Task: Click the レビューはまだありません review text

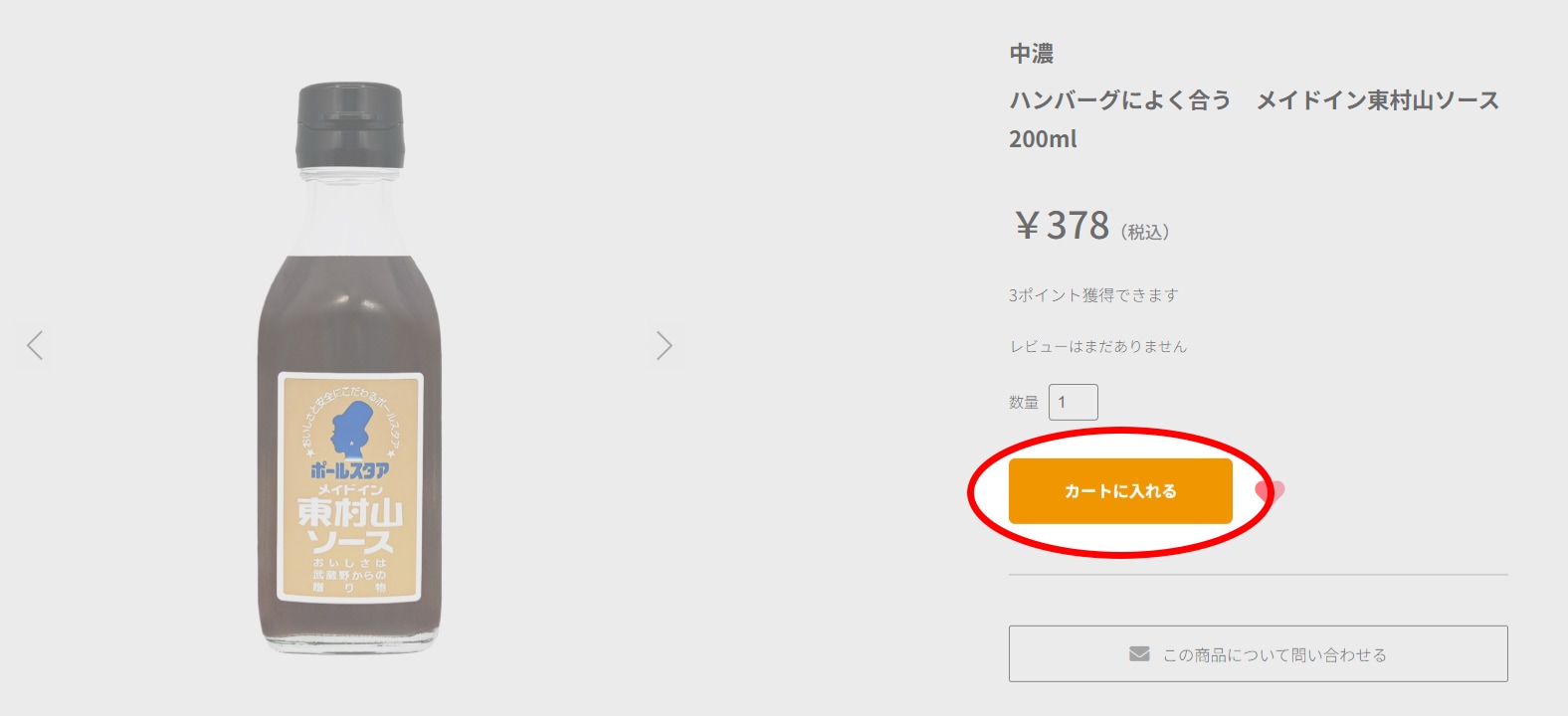Action: [1097, 346]
